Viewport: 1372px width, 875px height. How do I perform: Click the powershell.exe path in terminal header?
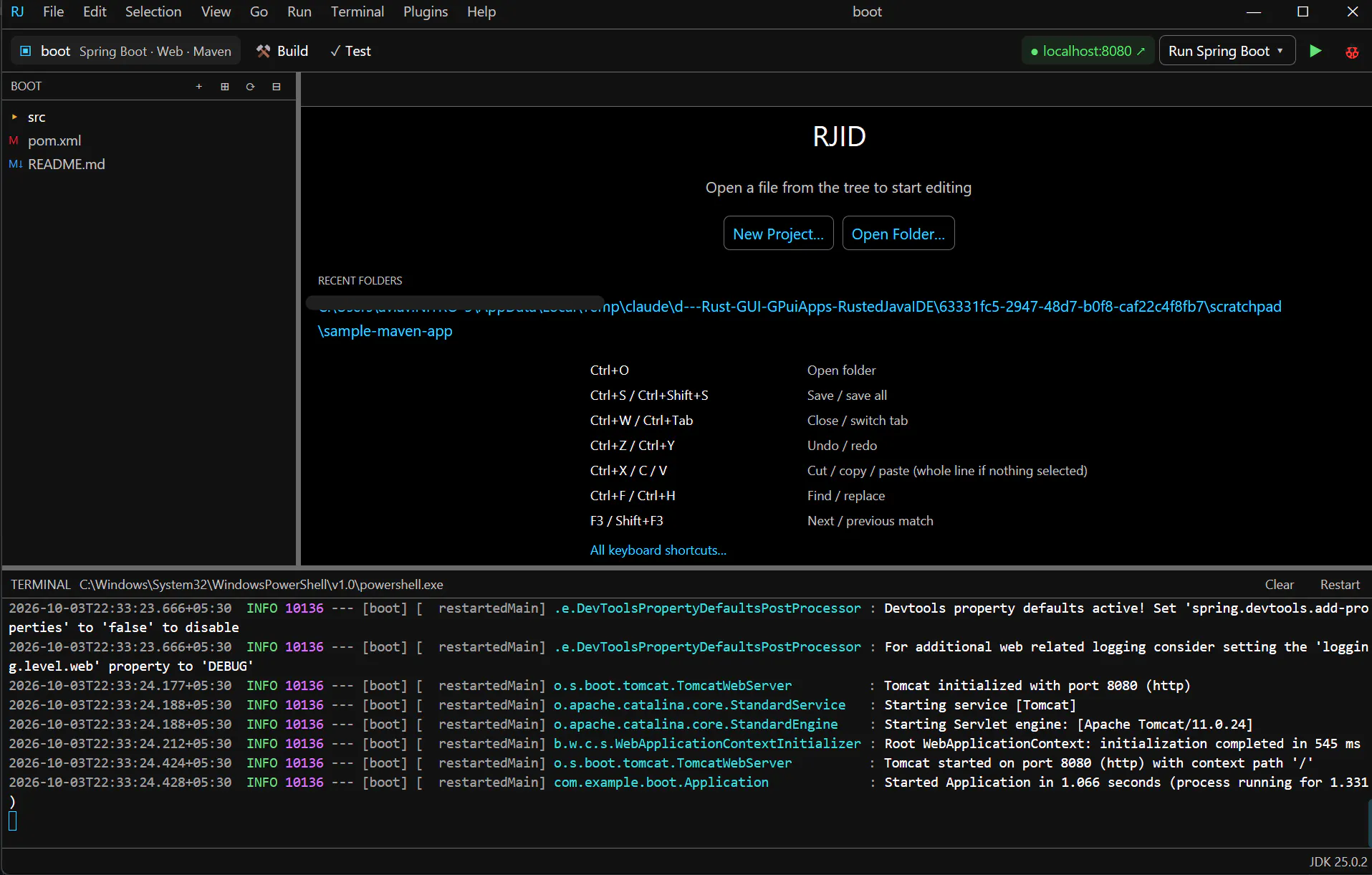coord(262,584)
